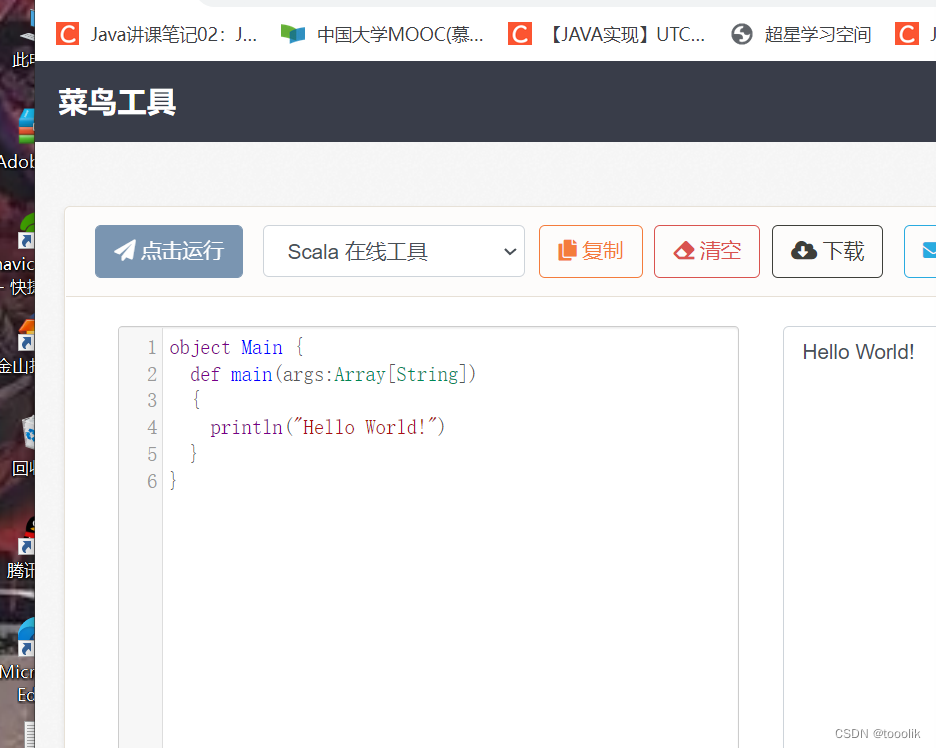Click the 复制 copy button
The image size is (936, 748).
click(x=591, y=251)
